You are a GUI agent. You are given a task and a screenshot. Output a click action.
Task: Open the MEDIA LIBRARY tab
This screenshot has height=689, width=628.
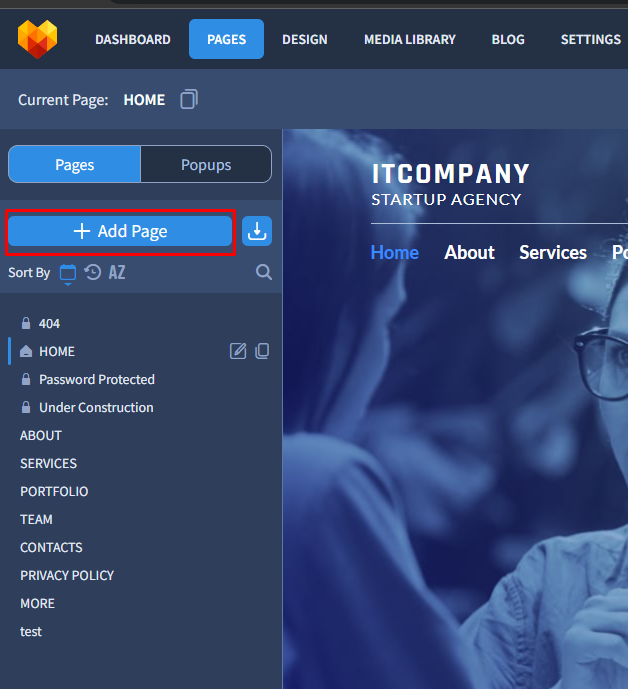coord(410,40)
